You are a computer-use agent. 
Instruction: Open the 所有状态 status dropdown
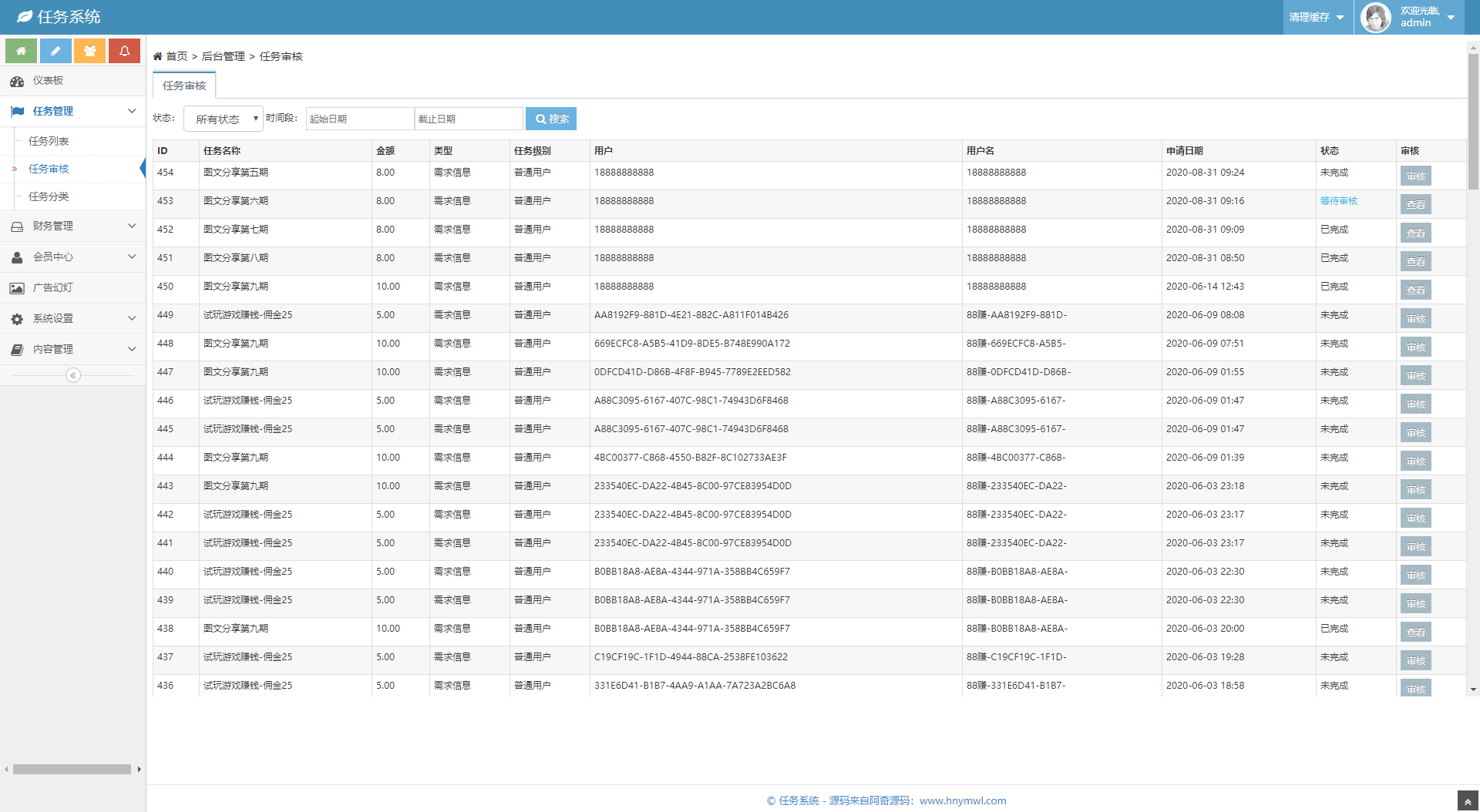click(x=224, y=119)
